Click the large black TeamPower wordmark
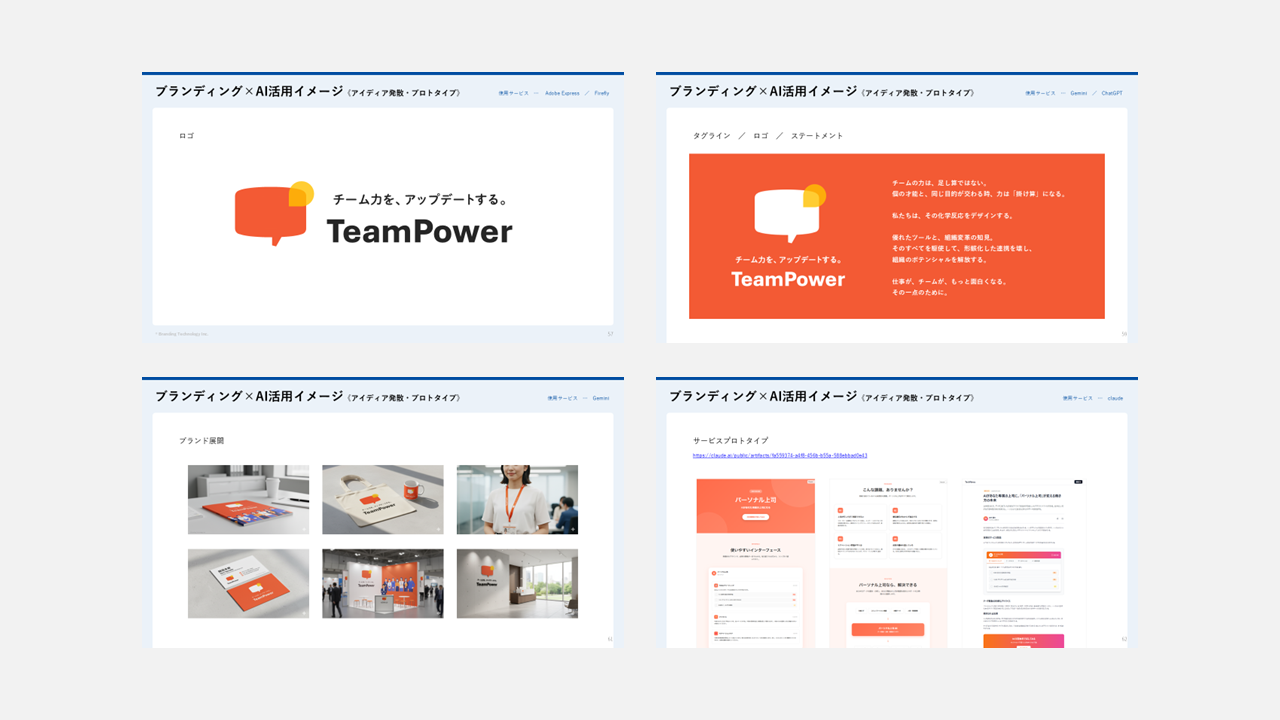Image resolution: width=1280 pixels, height=720 pixels. click(x=419, y=232)
